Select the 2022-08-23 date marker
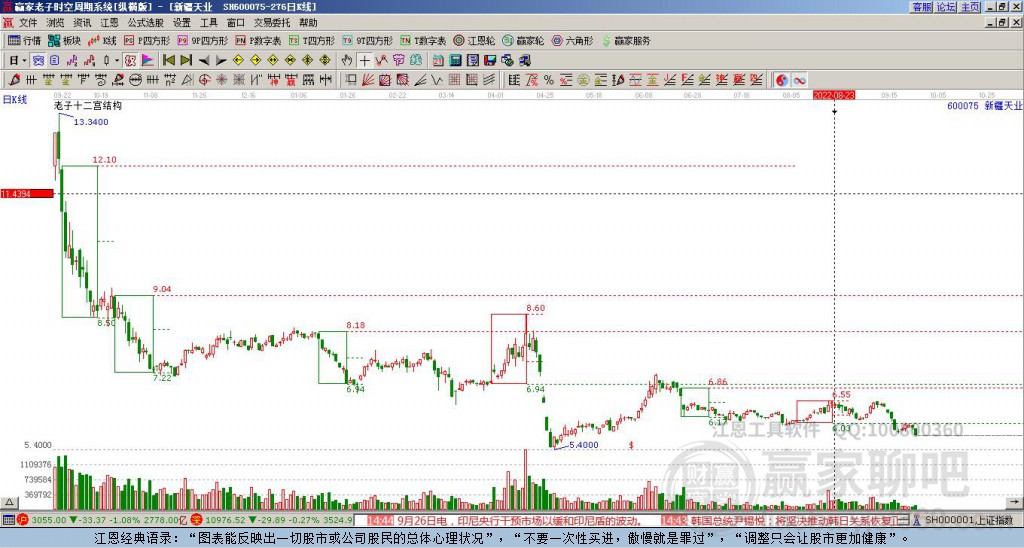The height and width of the screenshot is (548, 1024). pyautogui.click(x=834, y=95)
